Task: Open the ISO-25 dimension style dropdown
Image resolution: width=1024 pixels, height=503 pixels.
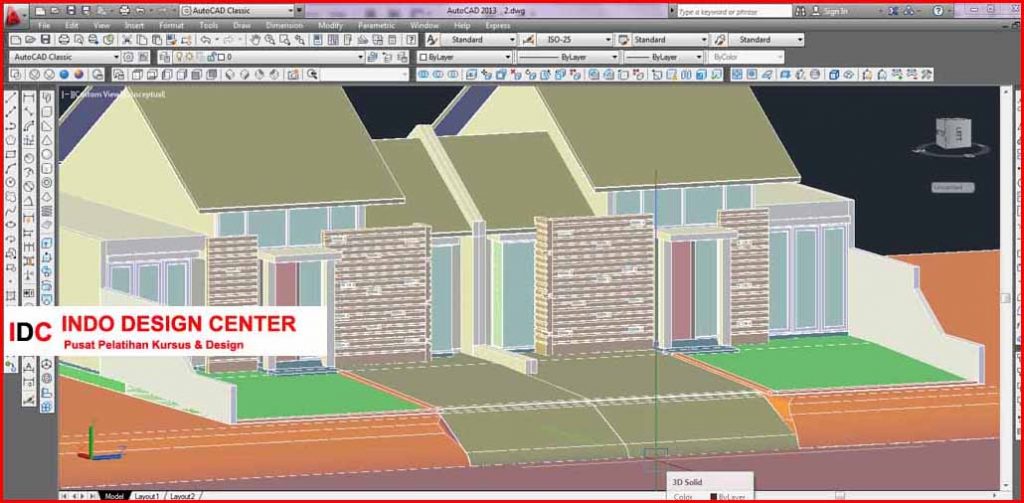Action: point(608,40)
